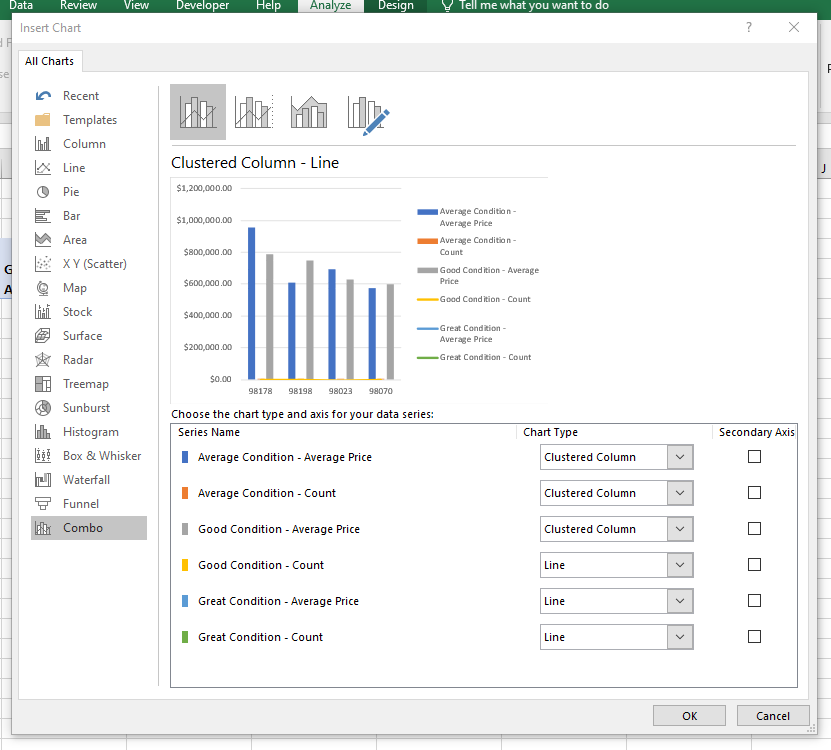Click the Waterfall chart category icon
Screen dimensions: 831x750
[x=43, y=480]
